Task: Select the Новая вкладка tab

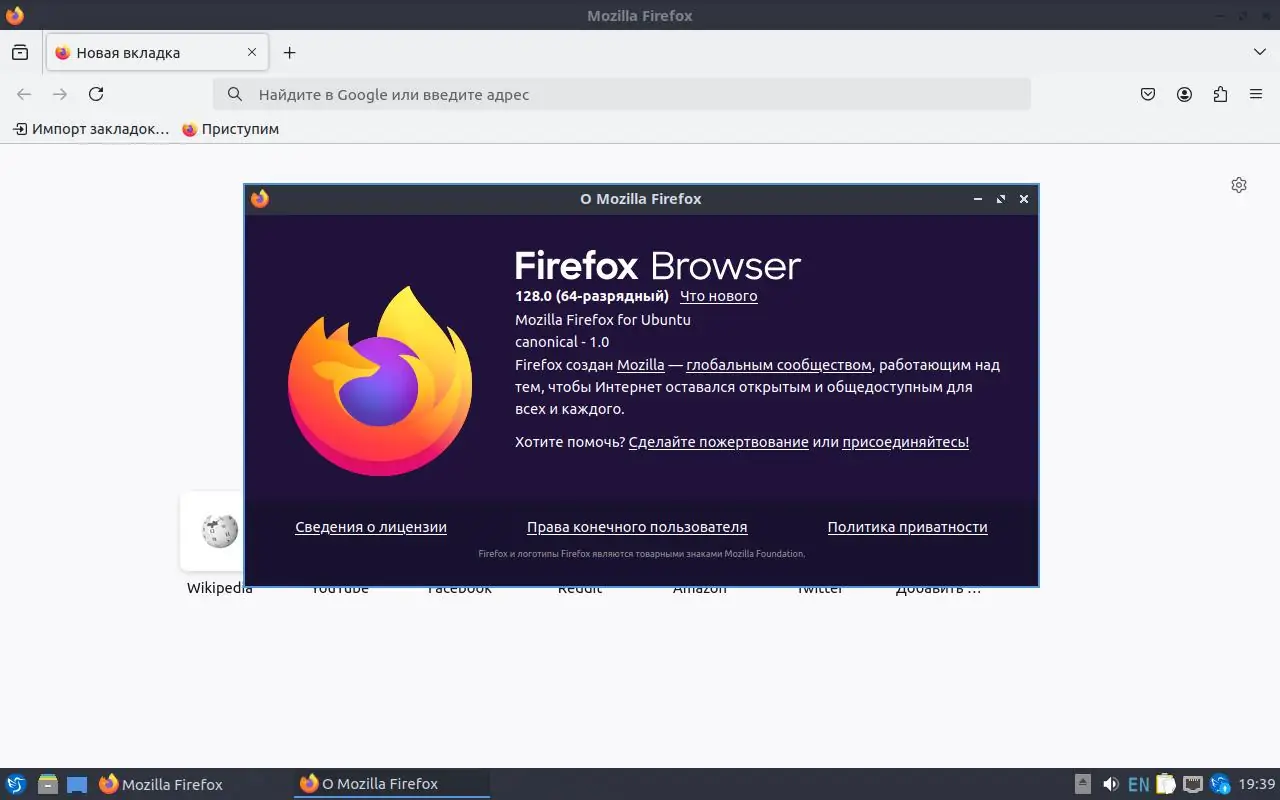Action: coord(157,52)
